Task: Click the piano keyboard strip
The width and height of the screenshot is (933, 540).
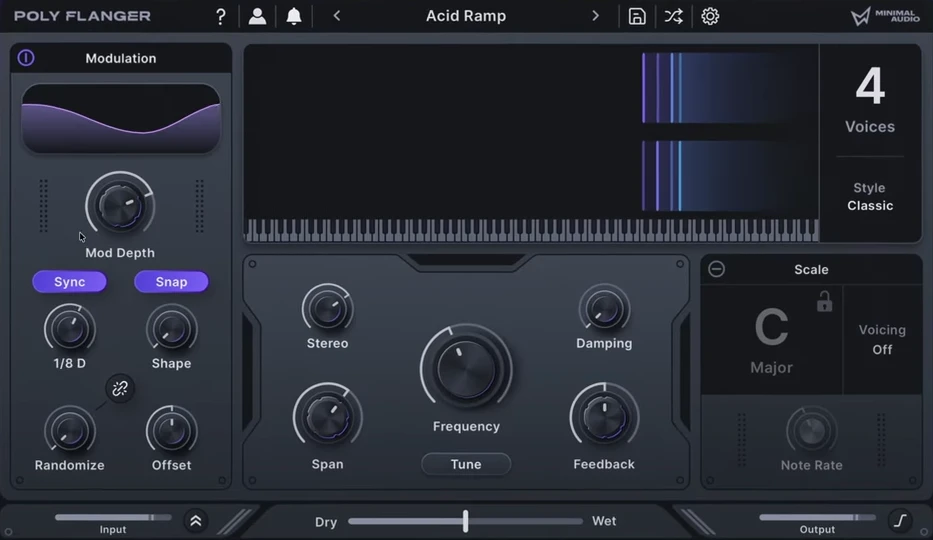Action: coord(531,230)
